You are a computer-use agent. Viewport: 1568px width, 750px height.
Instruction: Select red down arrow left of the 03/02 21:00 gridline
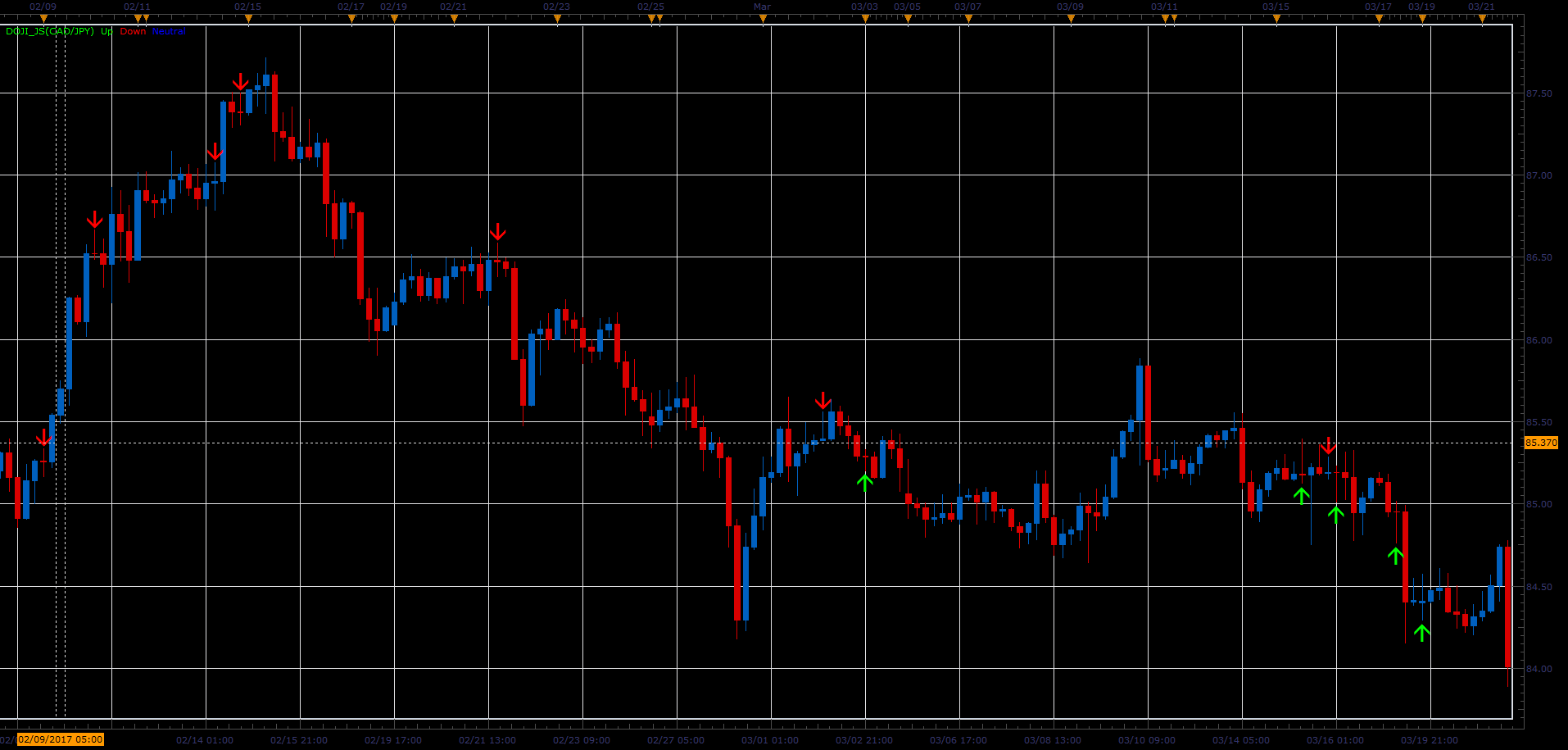tap(823, 401)
